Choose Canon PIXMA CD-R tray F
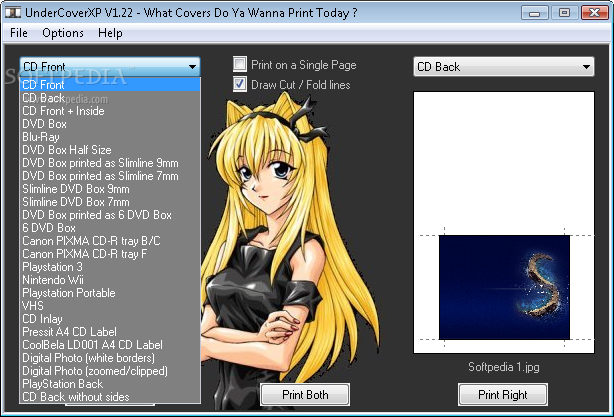 tap(110, 254)
